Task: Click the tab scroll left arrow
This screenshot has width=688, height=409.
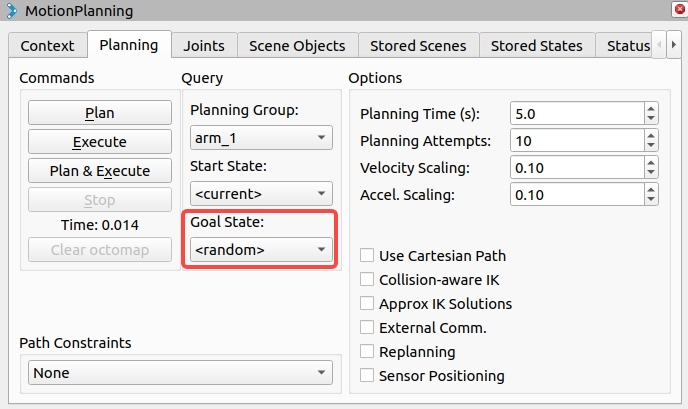Action: 659,45
